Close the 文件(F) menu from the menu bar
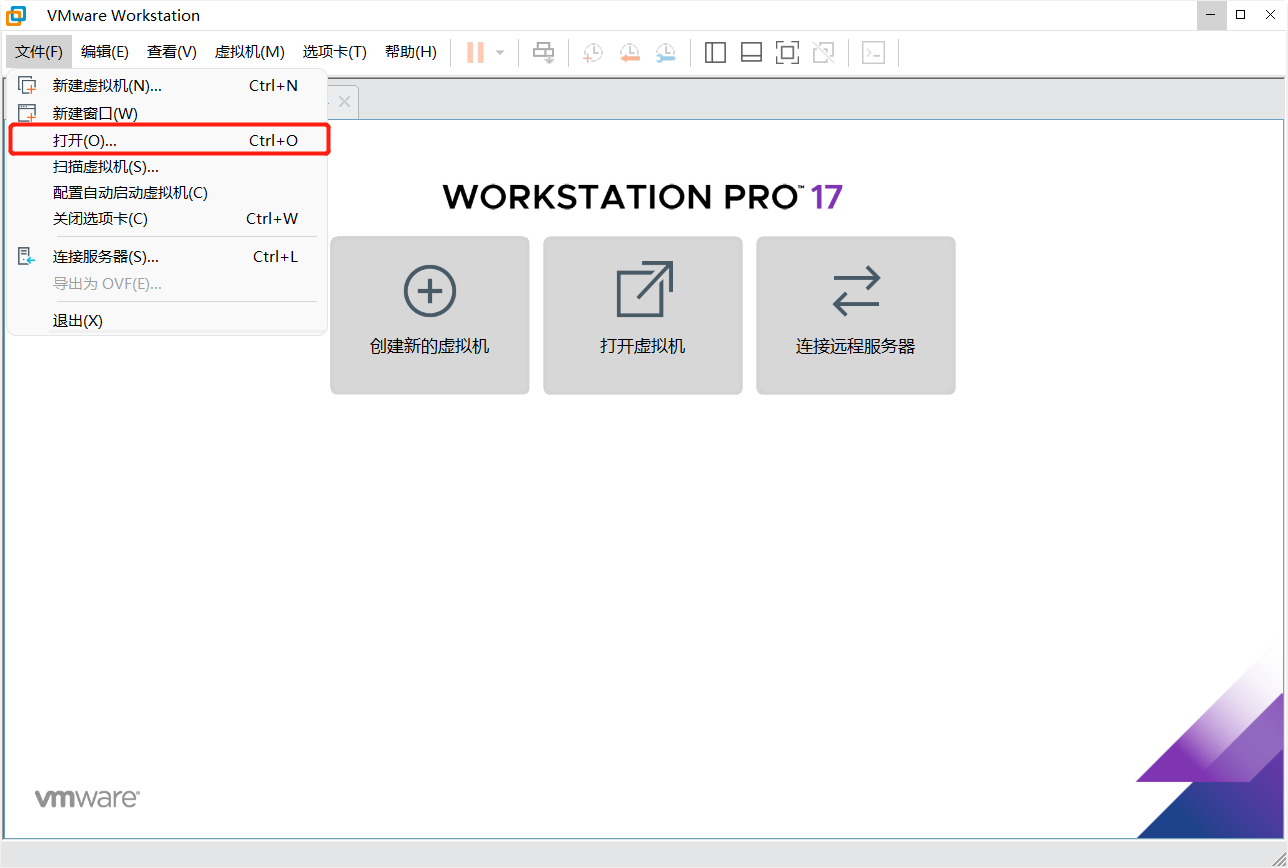The height and width of the screenshot is (868, 1288). coord(39,52)
